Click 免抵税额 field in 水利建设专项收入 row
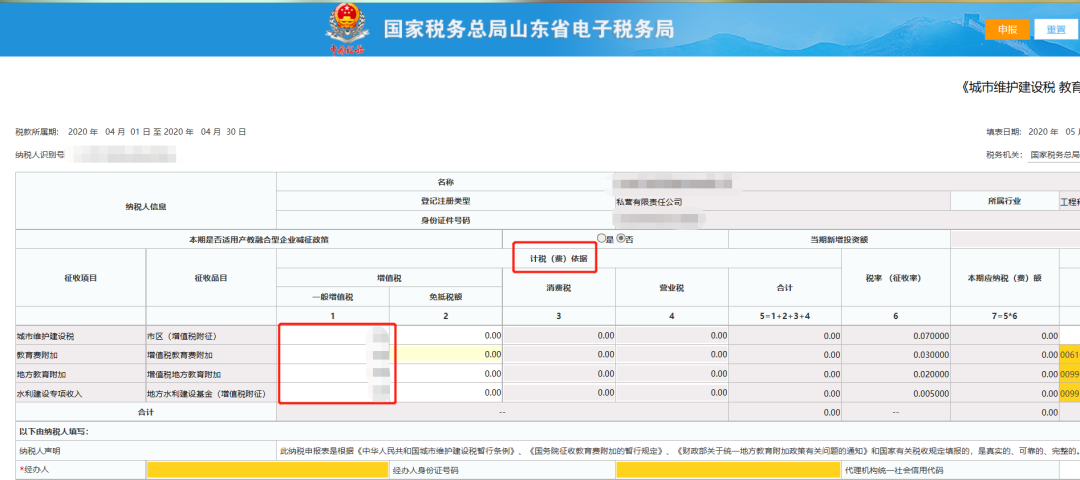The image size is (1080, 480). [446, 393]
